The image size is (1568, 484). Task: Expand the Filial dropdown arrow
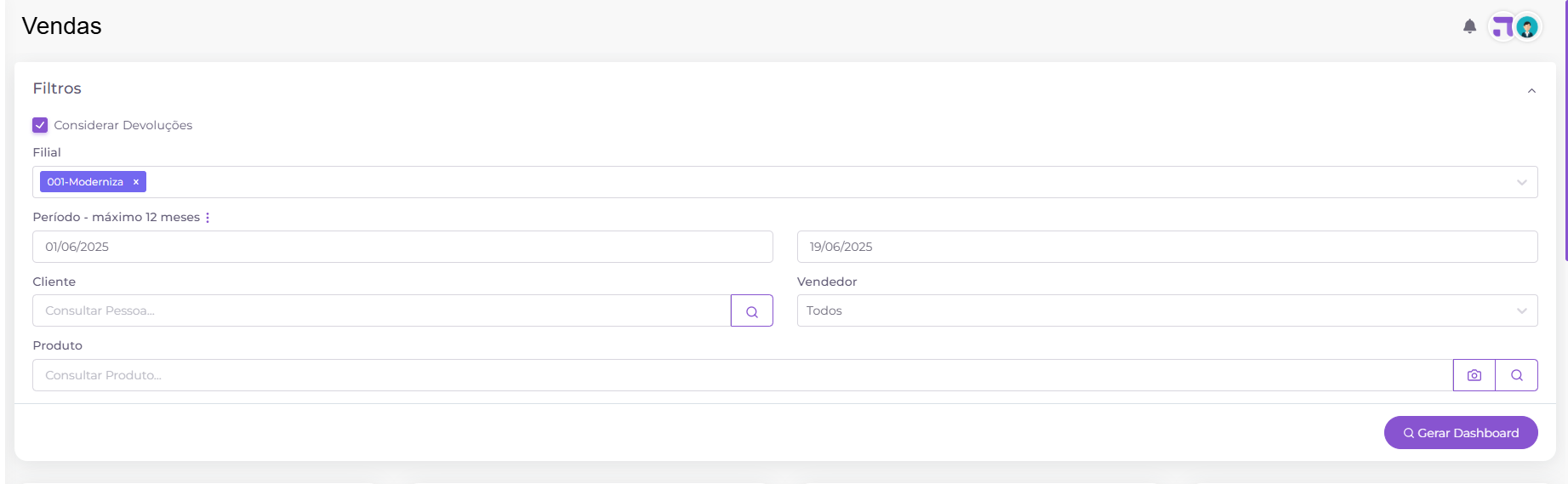tap(1522, 183)
